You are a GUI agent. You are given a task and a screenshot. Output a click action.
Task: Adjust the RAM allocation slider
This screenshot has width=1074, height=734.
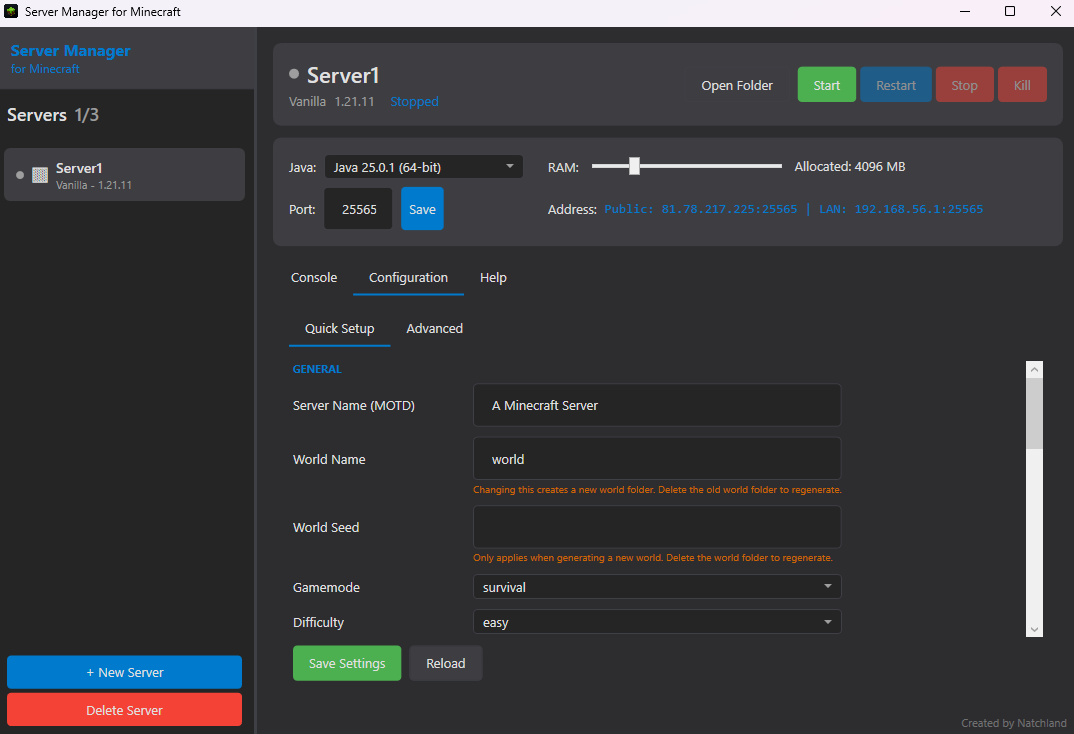634,166
